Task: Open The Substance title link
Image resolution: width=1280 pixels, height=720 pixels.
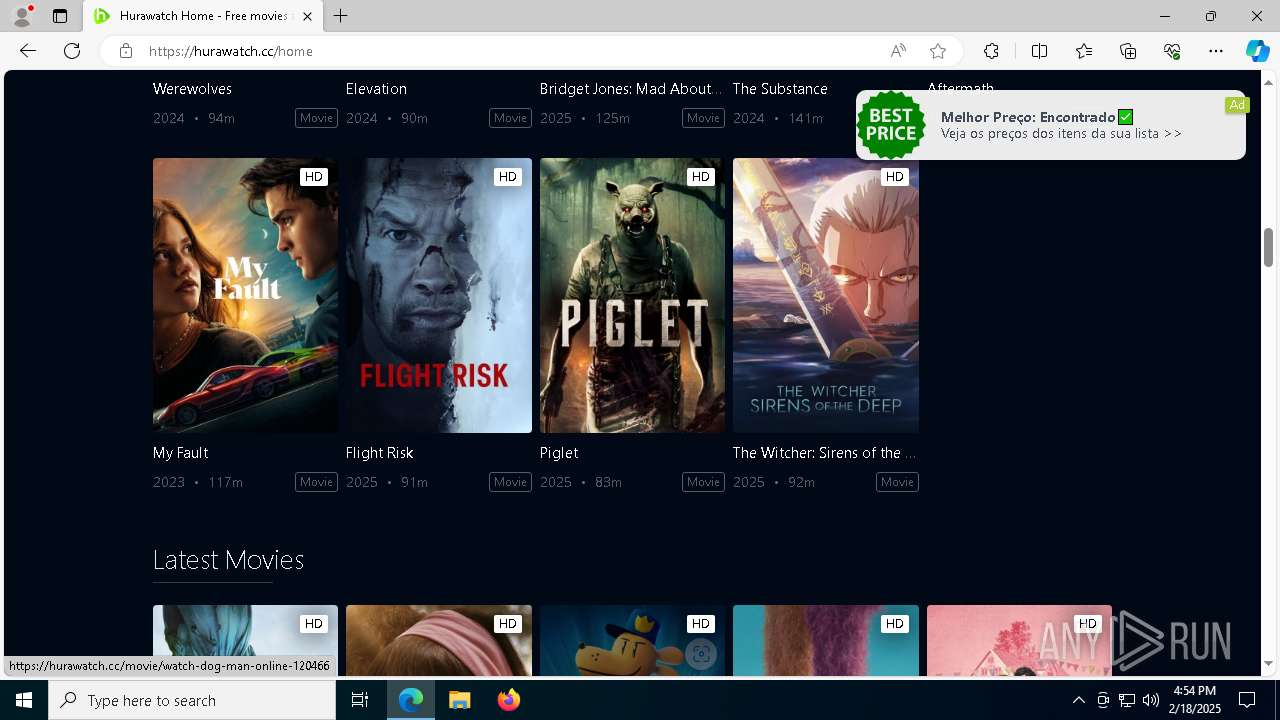Action: pos(780,89)
